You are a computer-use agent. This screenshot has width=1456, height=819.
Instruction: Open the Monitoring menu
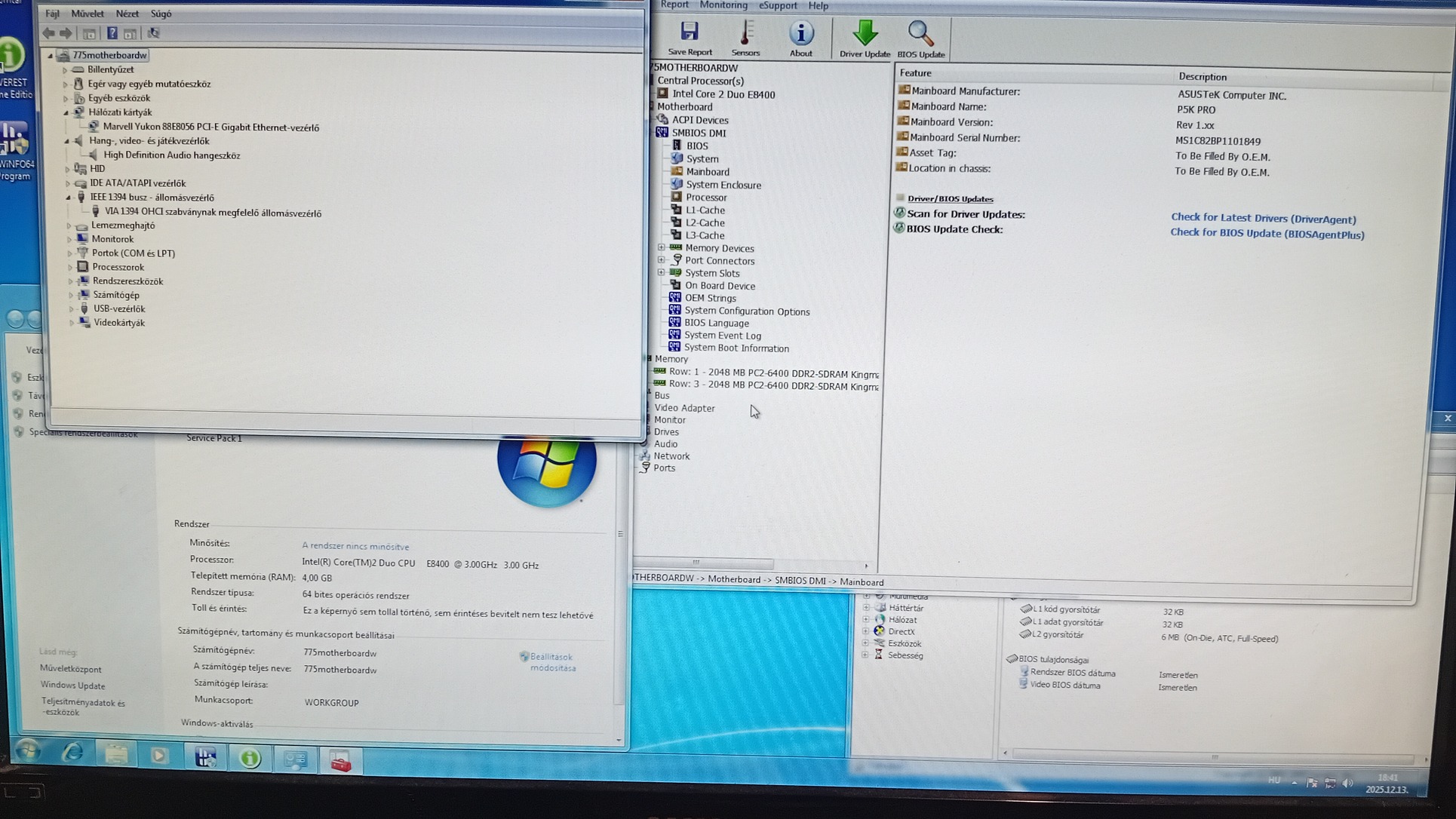723,5
